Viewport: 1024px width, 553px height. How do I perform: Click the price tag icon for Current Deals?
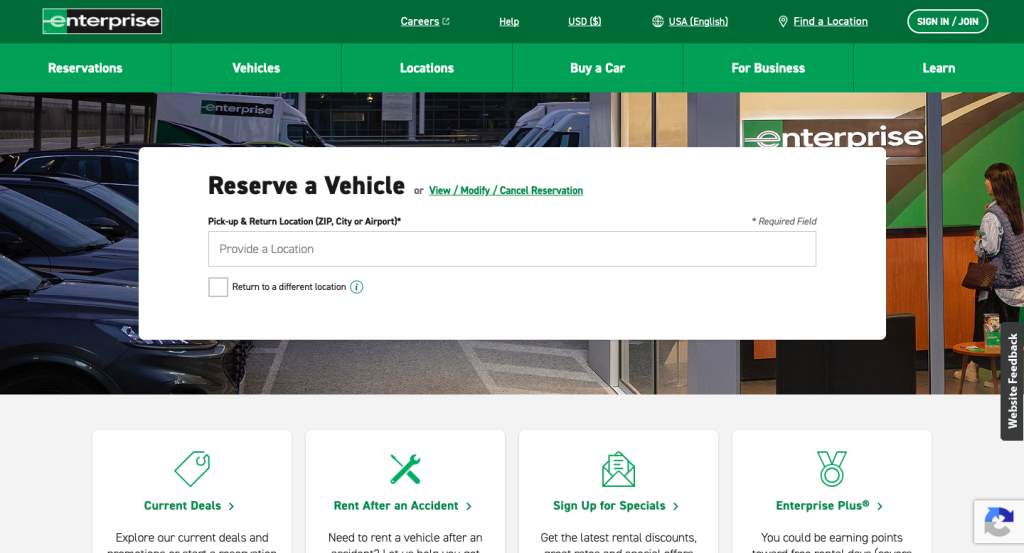[192, 468]
